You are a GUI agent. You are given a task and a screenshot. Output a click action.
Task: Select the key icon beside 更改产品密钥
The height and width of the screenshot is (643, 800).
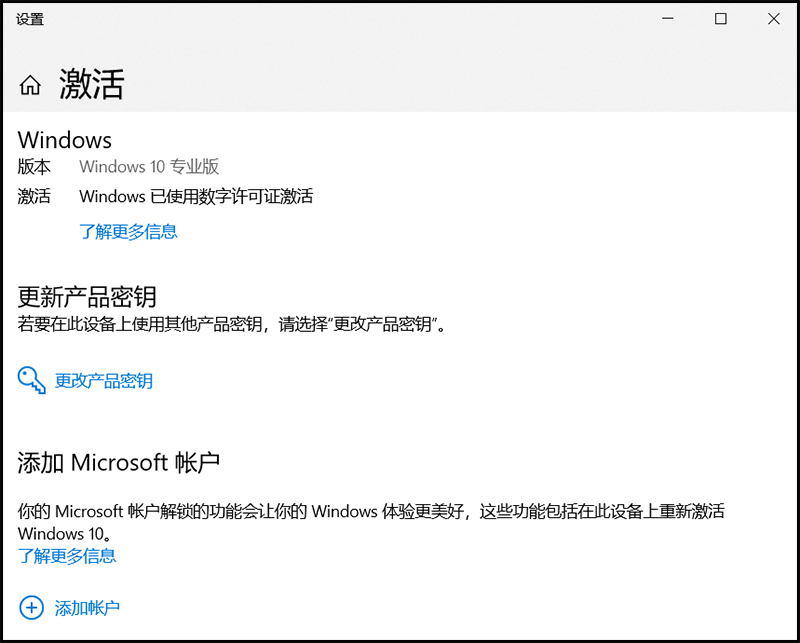pyautogui.click(x=31, y=381)
